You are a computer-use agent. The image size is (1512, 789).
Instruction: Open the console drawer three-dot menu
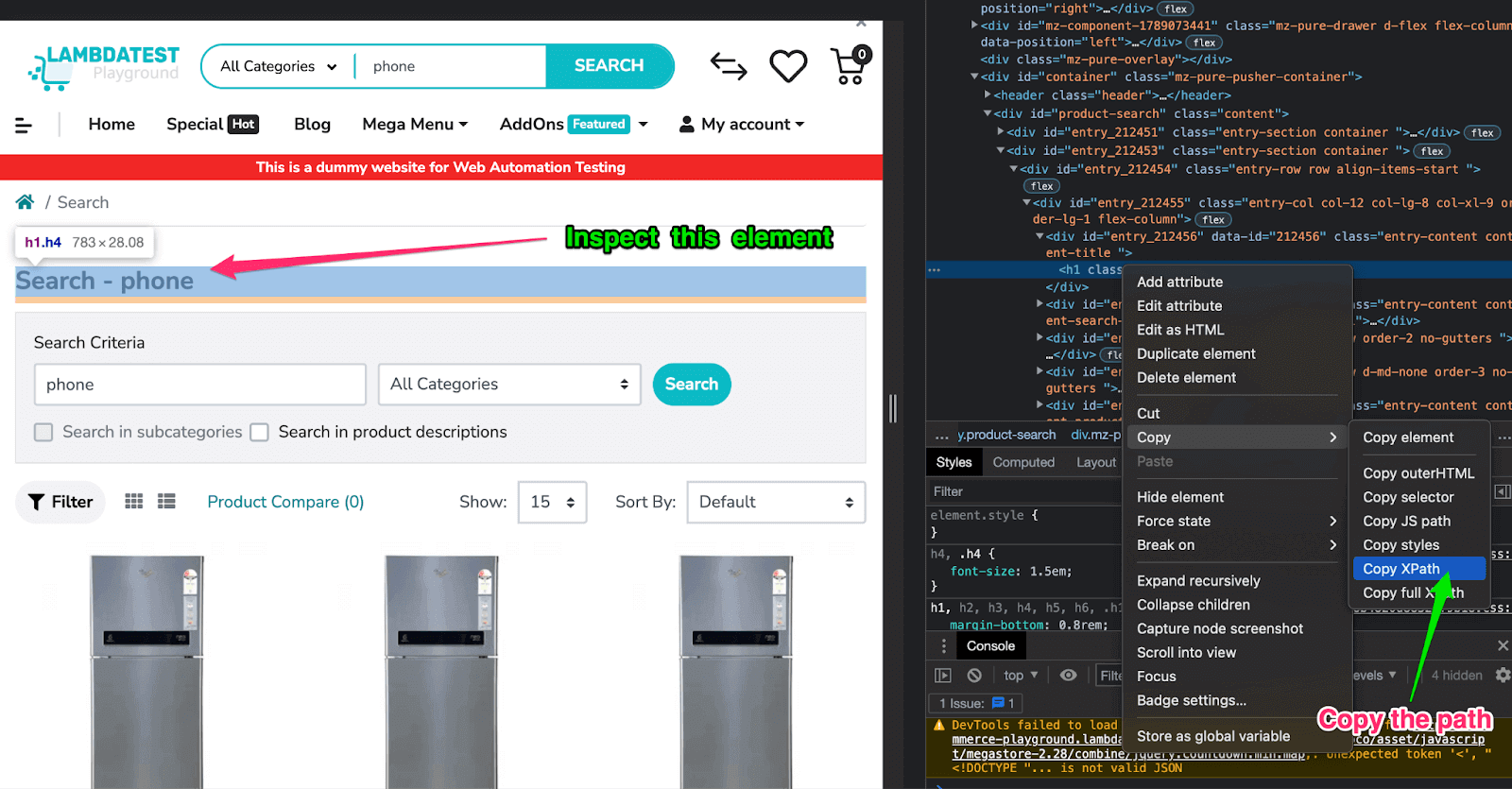click(943, 646)
